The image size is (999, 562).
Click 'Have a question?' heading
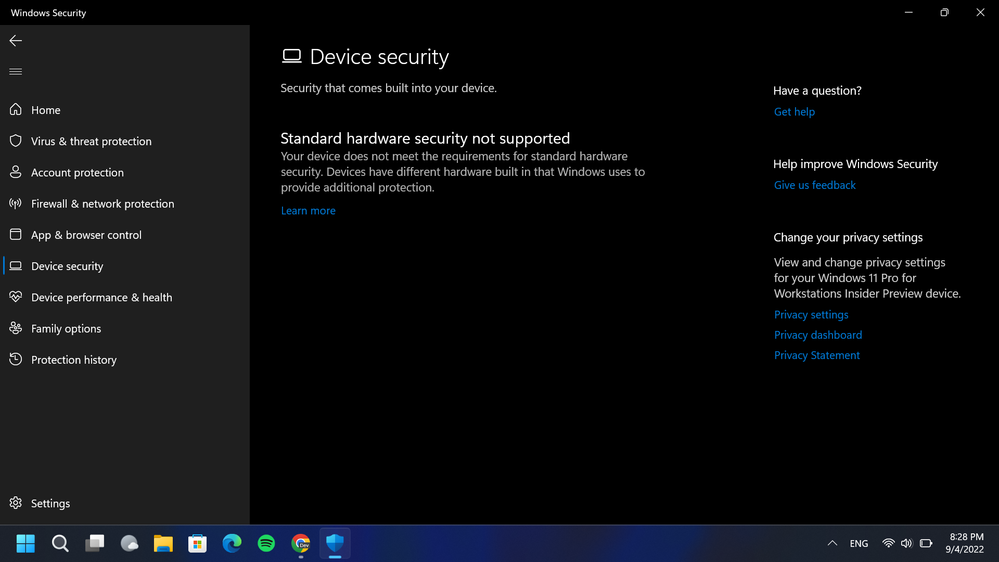(x=817, y=90)
